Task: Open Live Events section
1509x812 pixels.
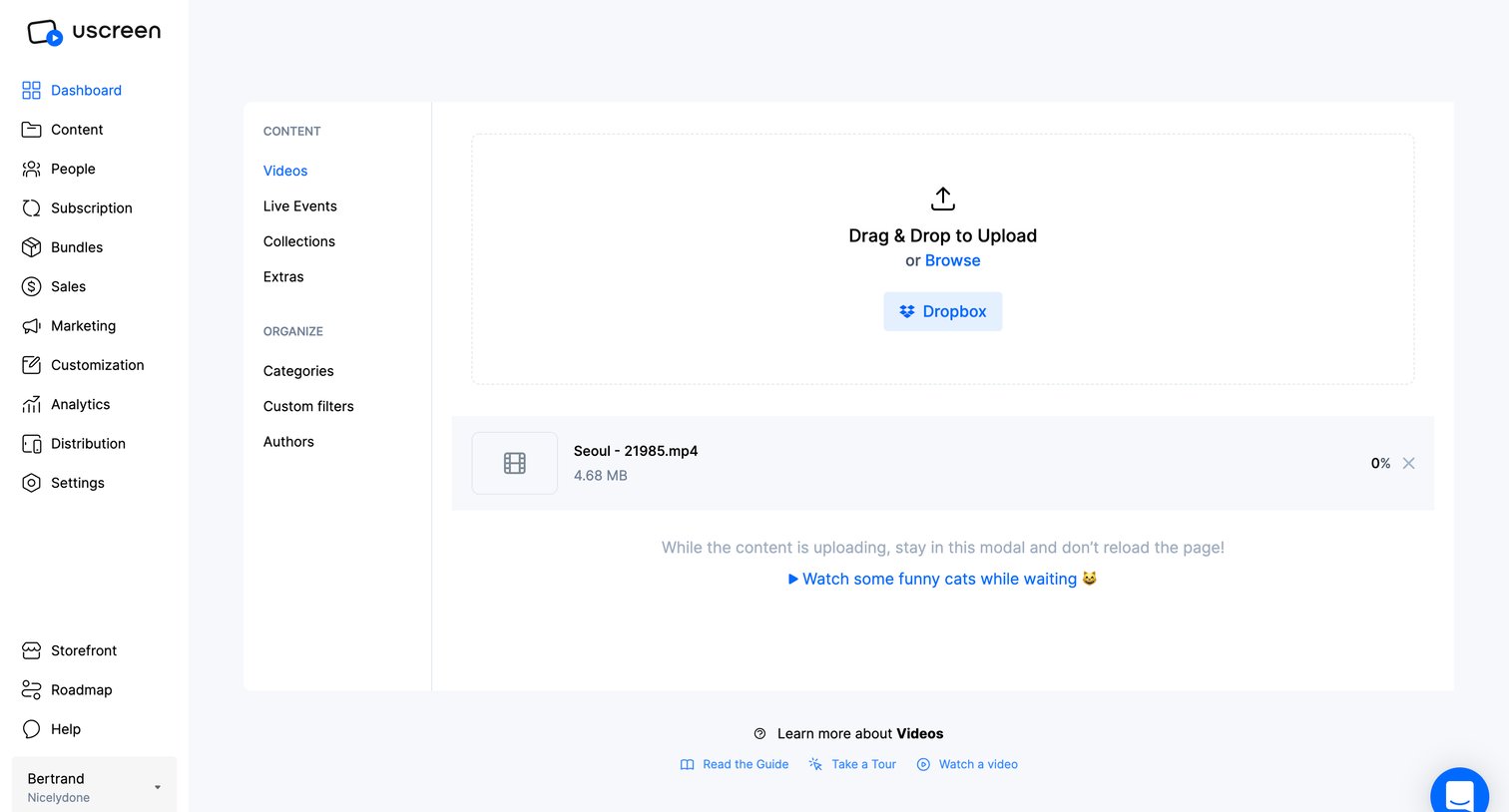Action: tap(300, 206)
